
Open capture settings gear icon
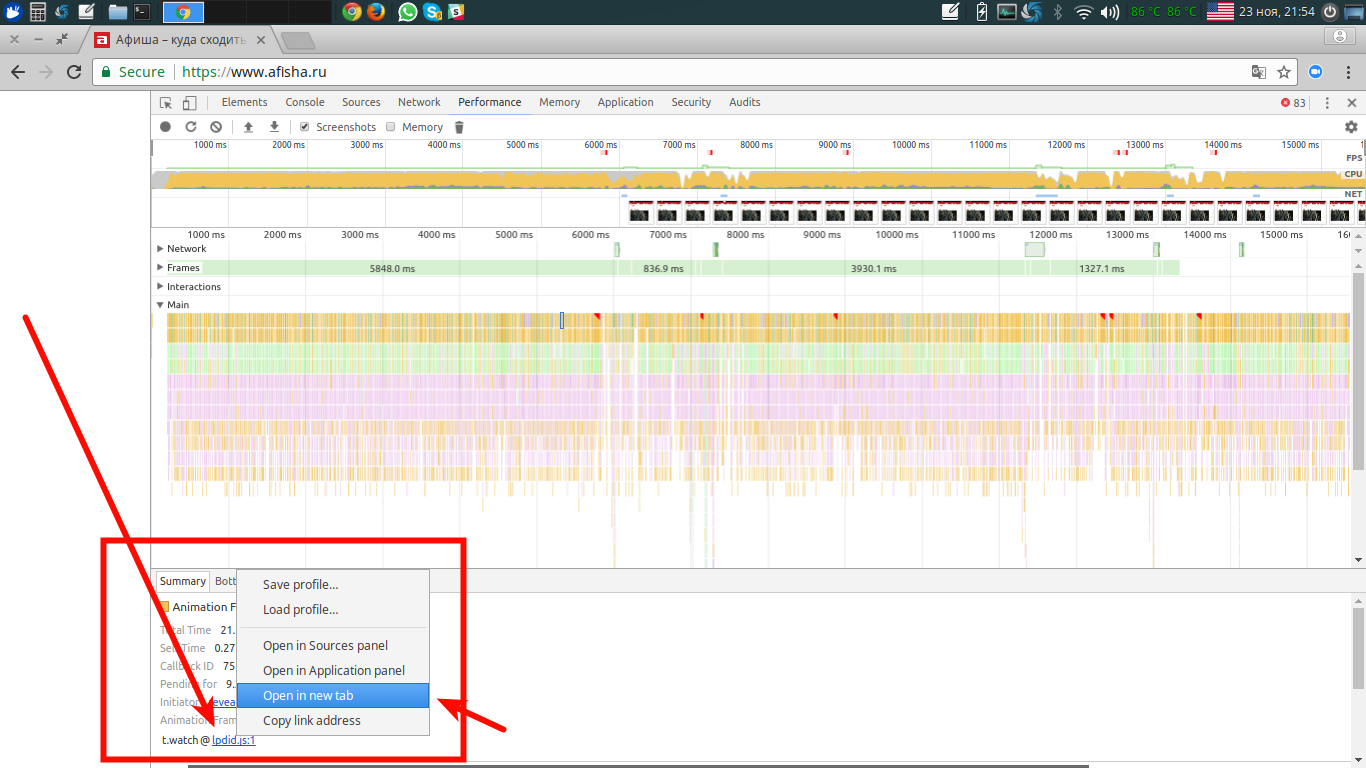click(x=1351, y=127)
